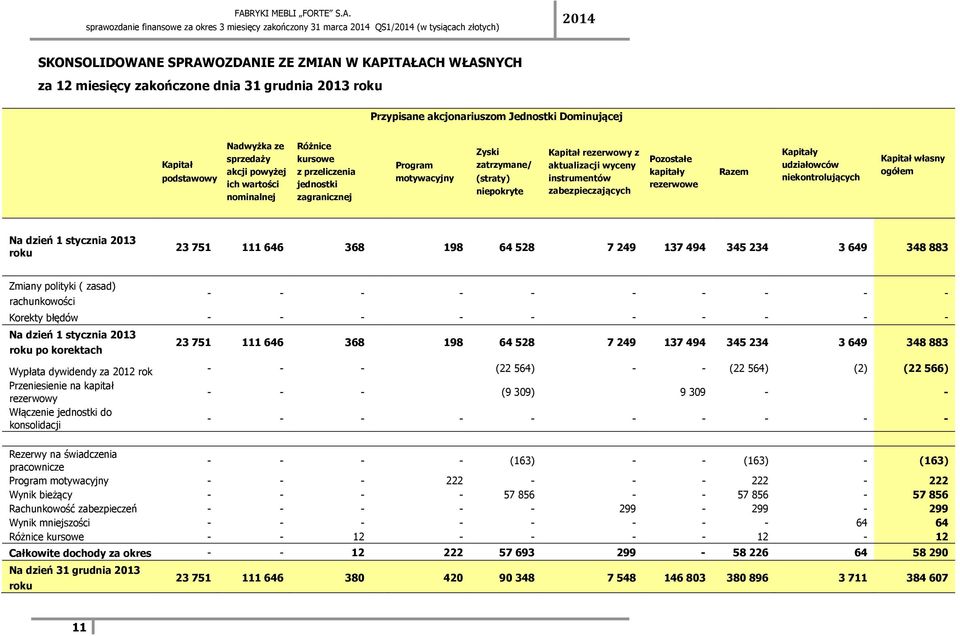Click the row label 'Na dzień 31 grudnia 2013 roku'
Screen dimensions: 960x636
click(x=74, y=577)
